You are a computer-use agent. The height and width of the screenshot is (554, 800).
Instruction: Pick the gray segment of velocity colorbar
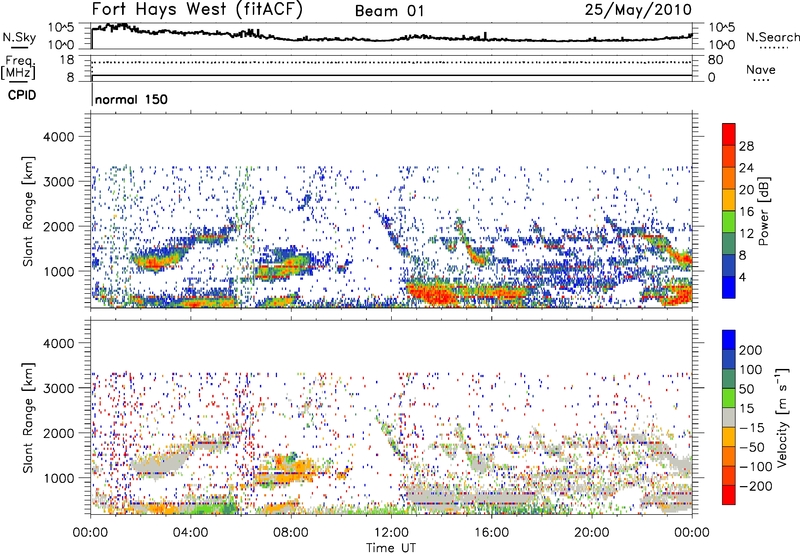point(729,417)
